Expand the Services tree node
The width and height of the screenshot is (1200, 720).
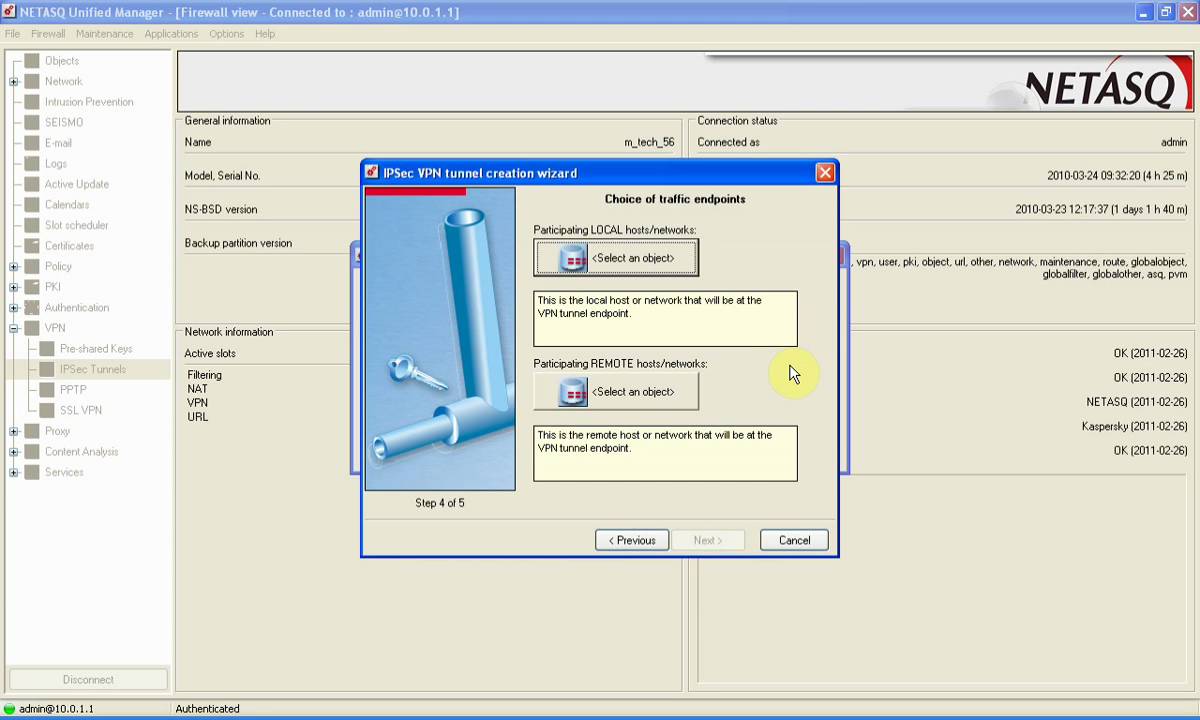pyautogui.click(x=14, y=473)
